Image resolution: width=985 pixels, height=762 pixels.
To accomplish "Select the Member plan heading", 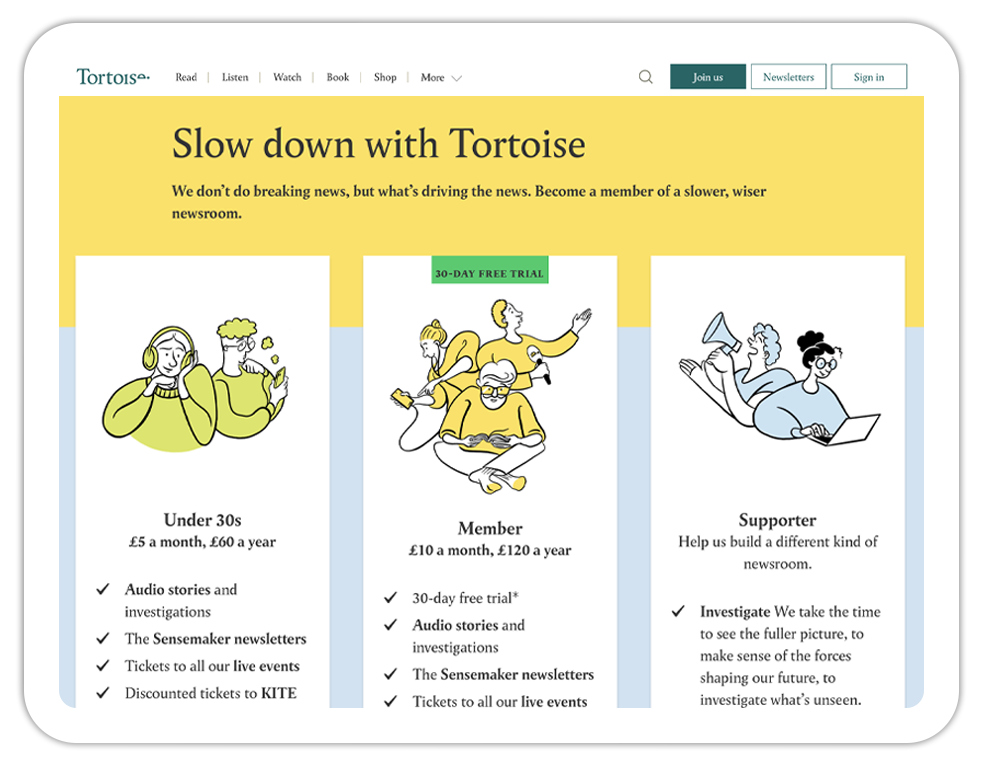I will click(490, 528).
